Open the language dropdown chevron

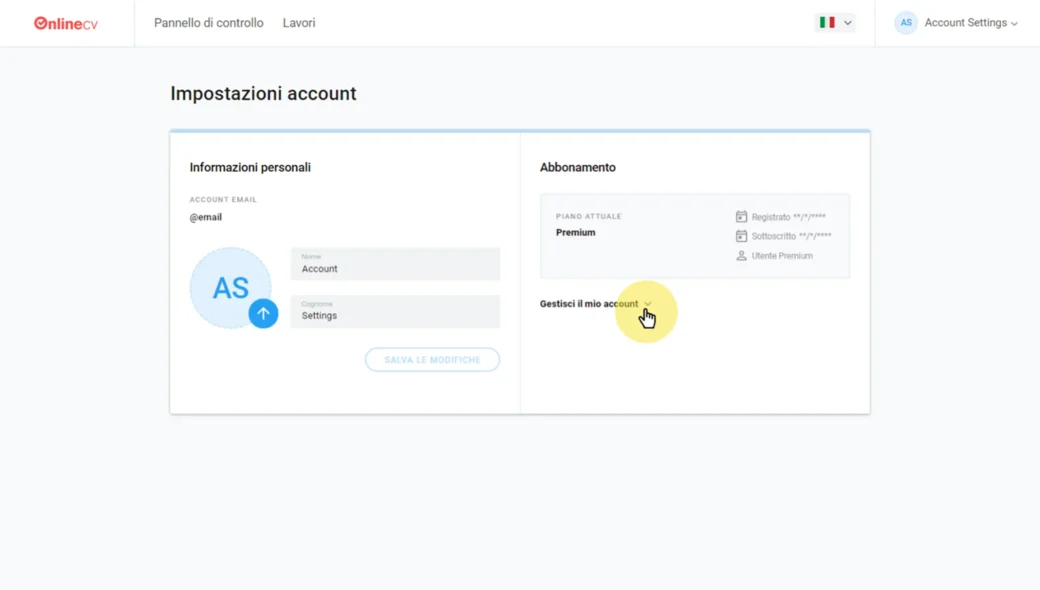[848, 23]
